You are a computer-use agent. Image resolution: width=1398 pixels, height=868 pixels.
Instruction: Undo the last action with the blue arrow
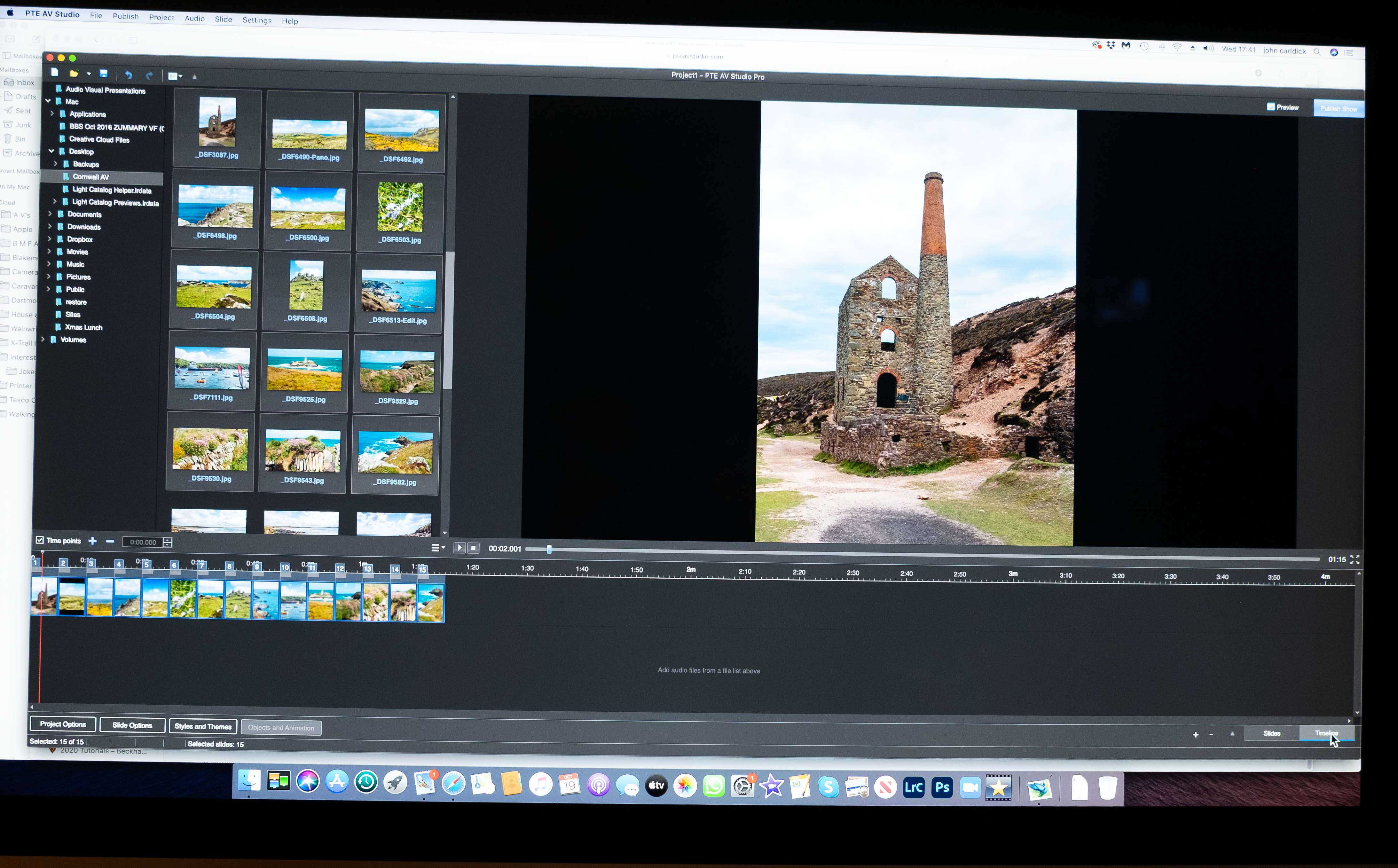pos(129,74)
